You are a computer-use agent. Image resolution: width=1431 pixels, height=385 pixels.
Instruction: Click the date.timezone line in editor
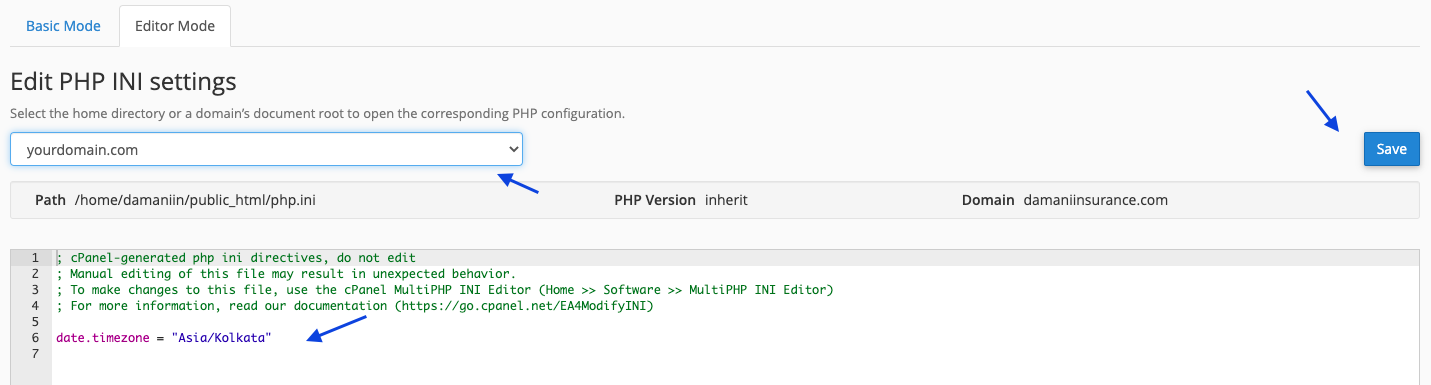pos(164,338)
